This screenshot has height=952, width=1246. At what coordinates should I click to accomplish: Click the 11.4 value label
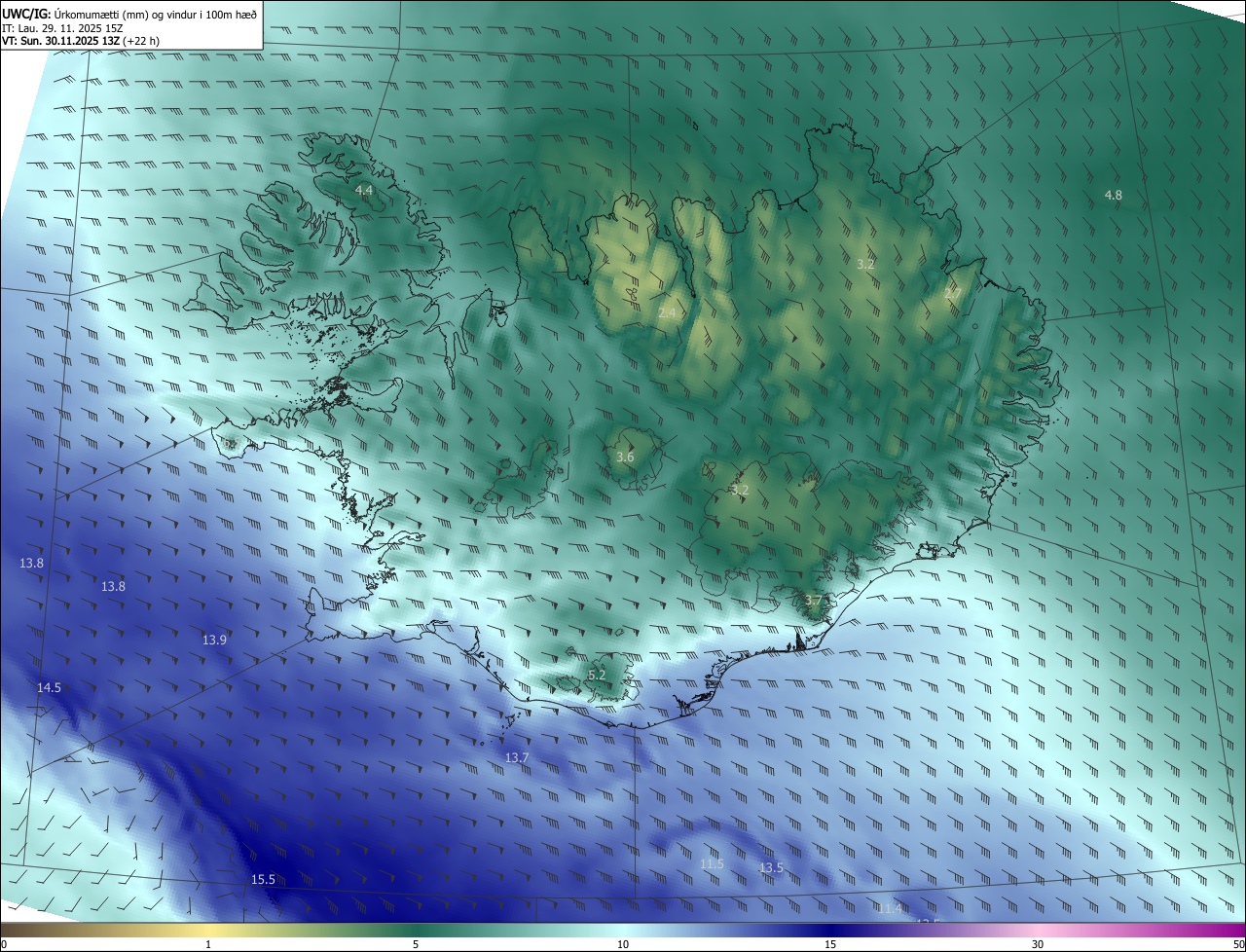tap(889, 909)
